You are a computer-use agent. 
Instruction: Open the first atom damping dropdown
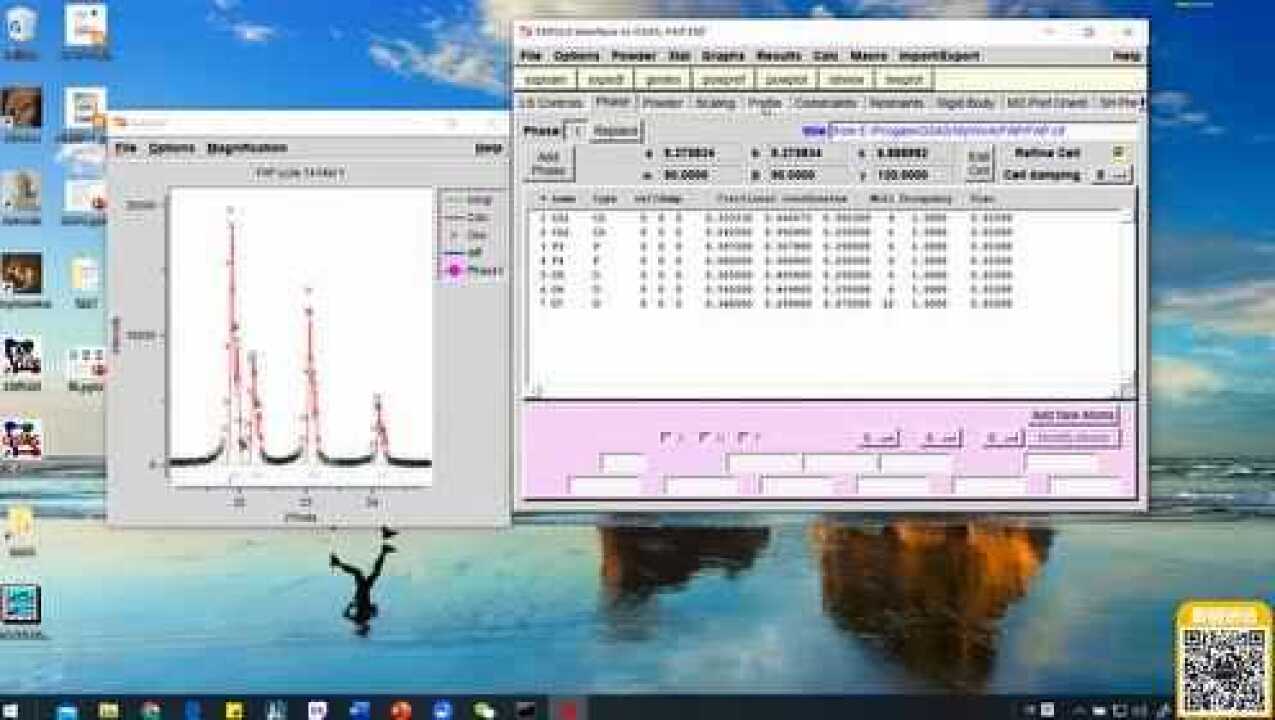pyautogui.click(x=879, y=438)
